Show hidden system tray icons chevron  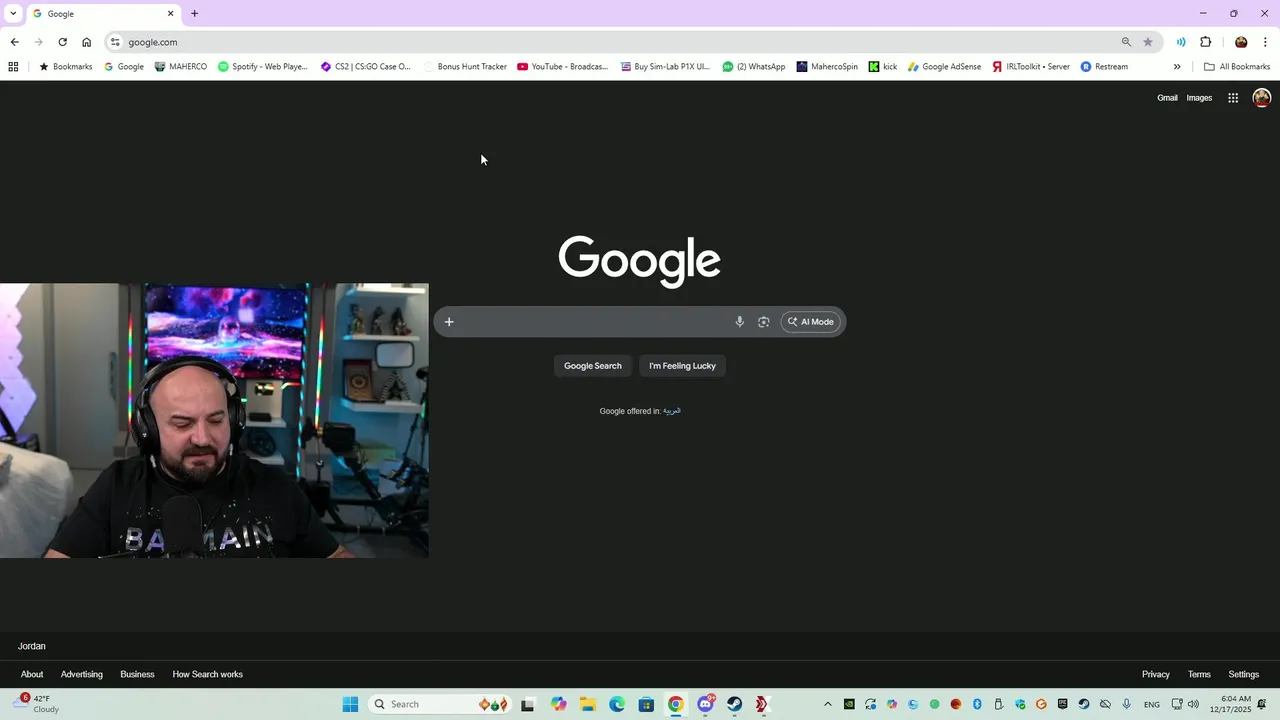click(x=827, y=704)
